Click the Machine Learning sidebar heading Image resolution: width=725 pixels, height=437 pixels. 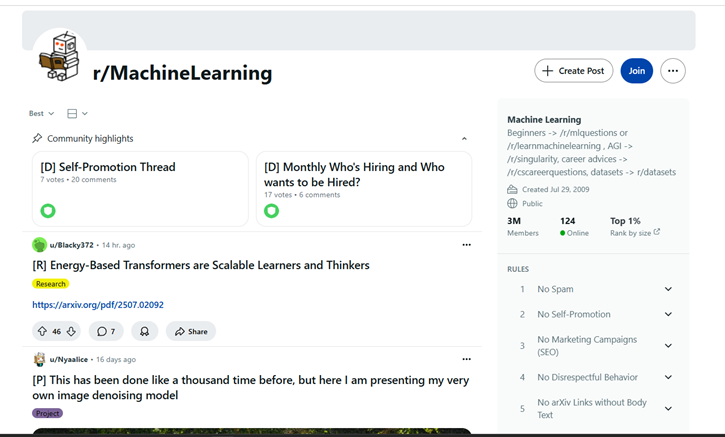[x=544, y=119]
